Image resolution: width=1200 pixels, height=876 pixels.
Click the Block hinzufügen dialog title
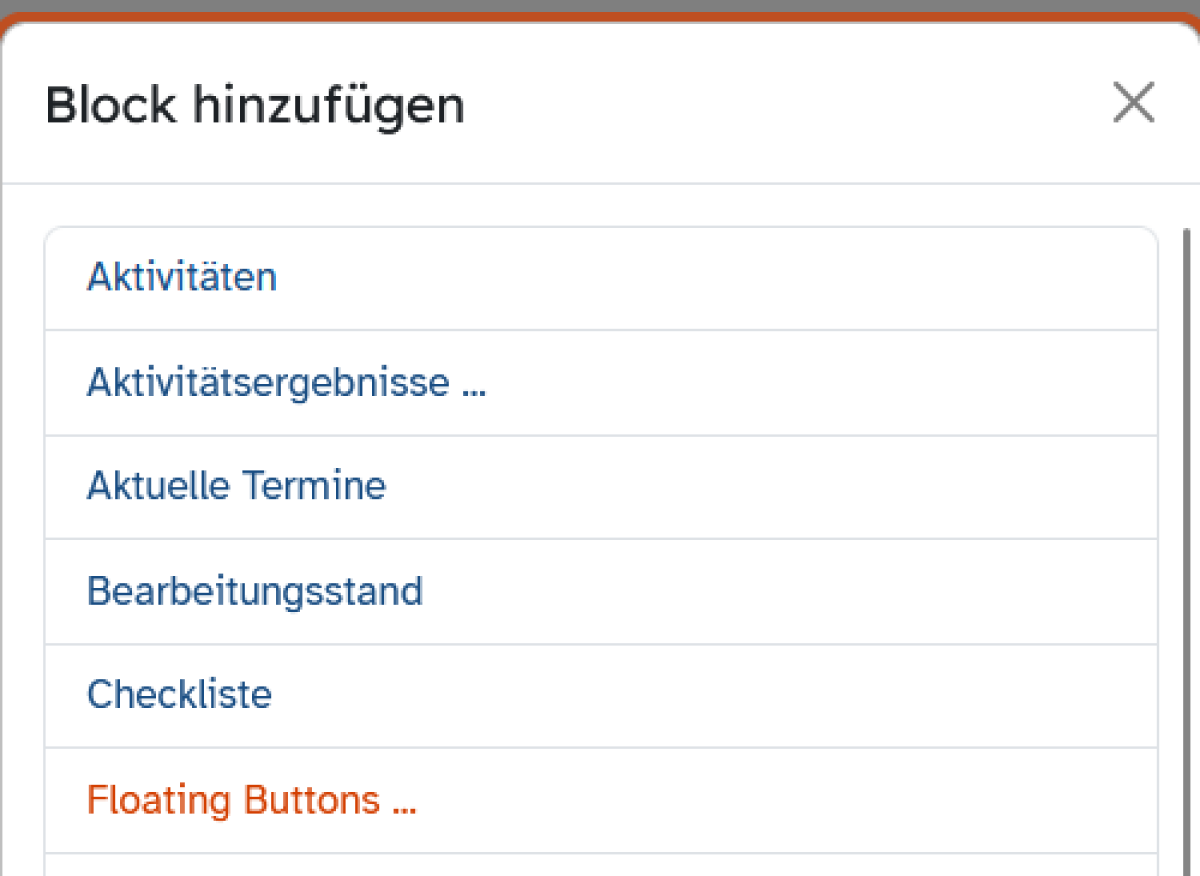point(255,105)
